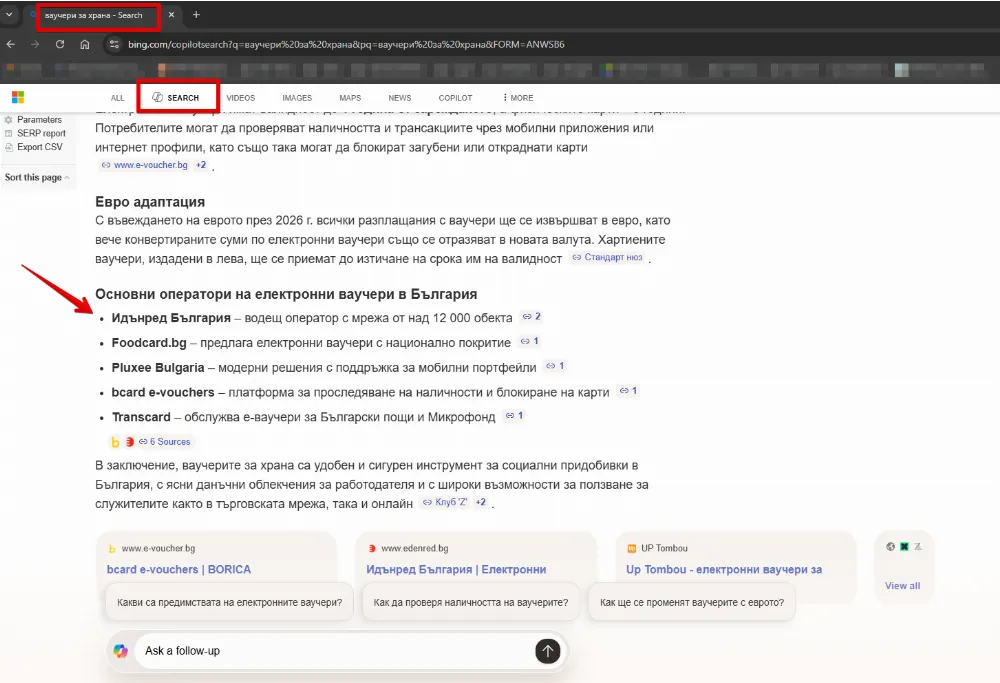The width and height of the screenshot is (1000, 683).
Task: Open citation 1 next to Foodcard.bg
Action: [x=529, y=341]
